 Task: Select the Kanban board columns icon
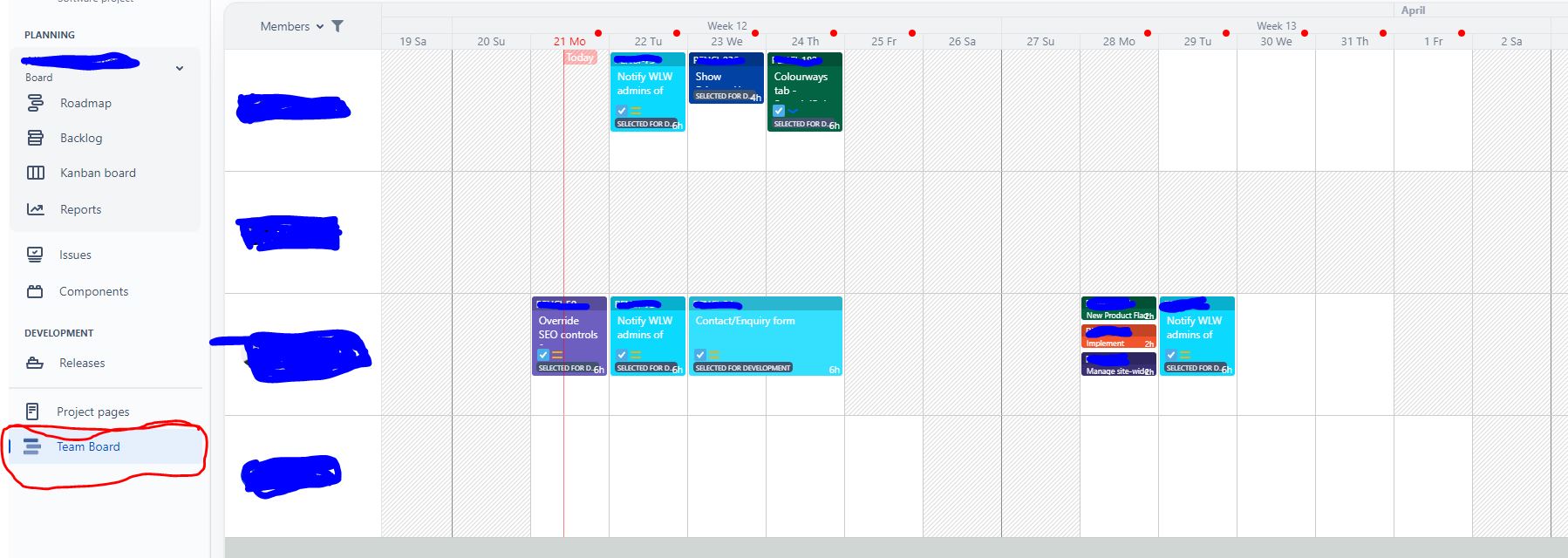point(36,173)
